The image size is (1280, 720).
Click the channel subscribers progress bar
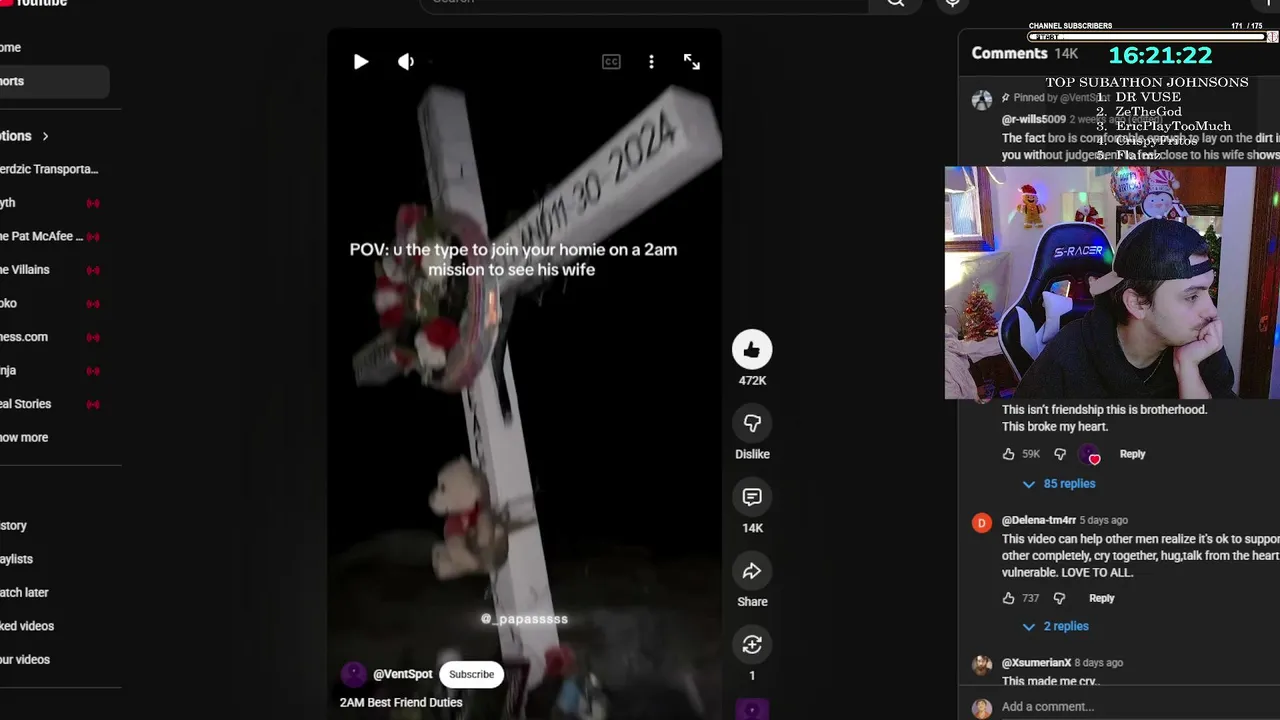(x=1146, y=37)
